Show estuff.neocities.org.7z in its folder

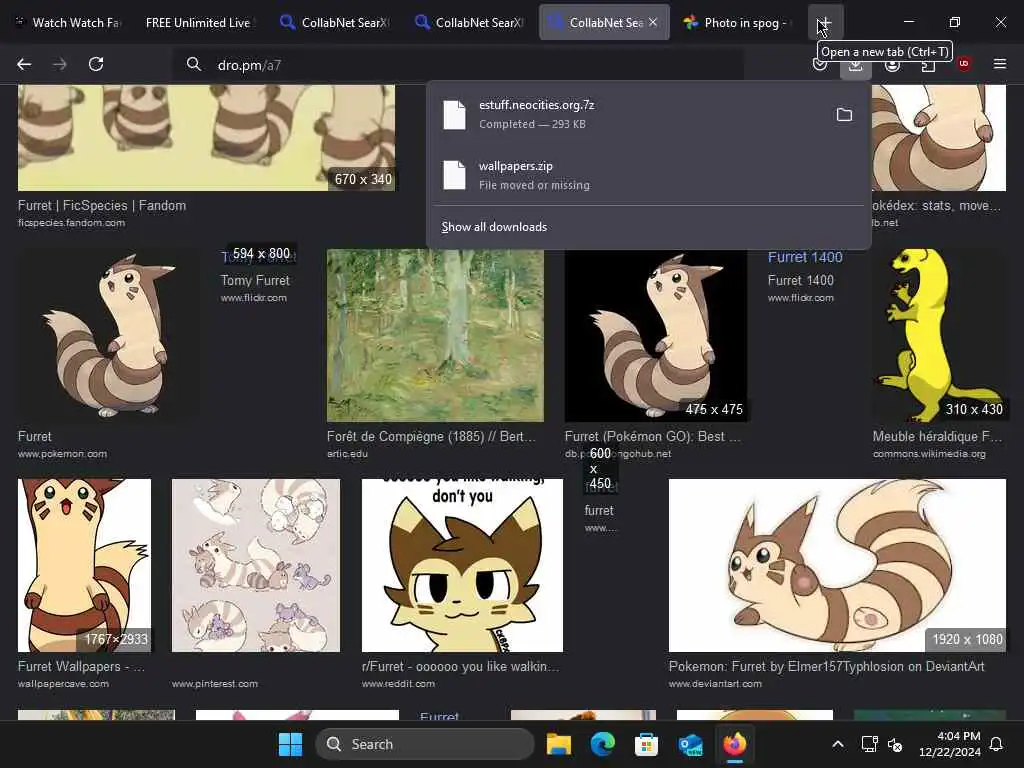(844, 114)
